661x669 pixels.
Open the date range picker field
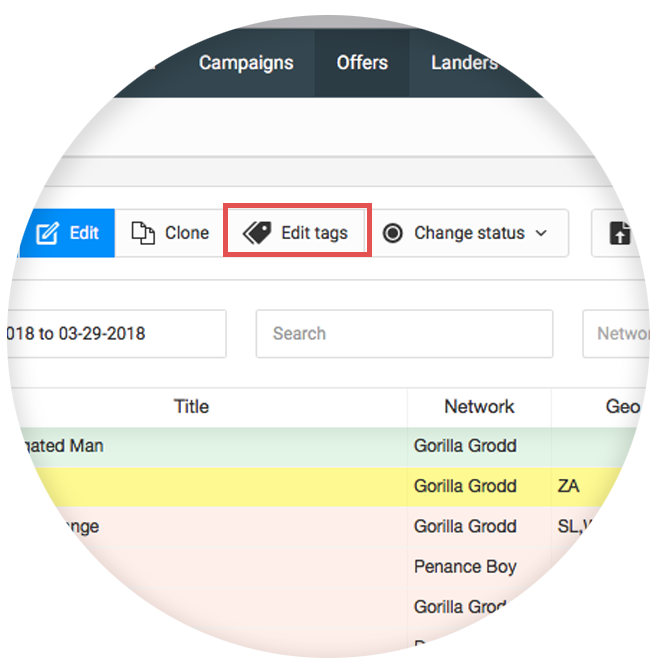click(x=115, y=334)
